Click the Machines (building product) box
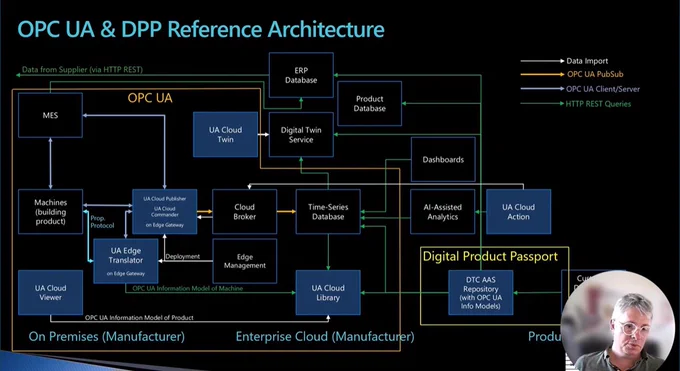Screen dimensions: 680x371 point(50,212)
